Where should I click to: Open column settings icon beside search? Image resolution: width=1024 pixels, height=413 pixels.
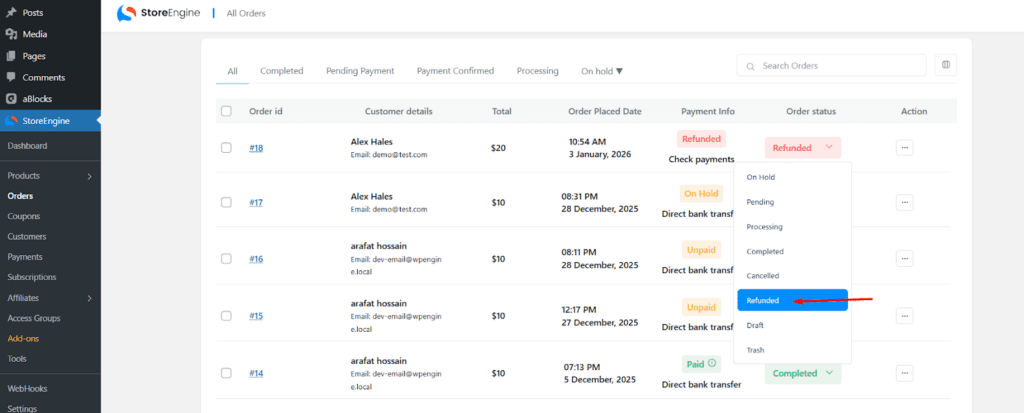click(945, 65)
